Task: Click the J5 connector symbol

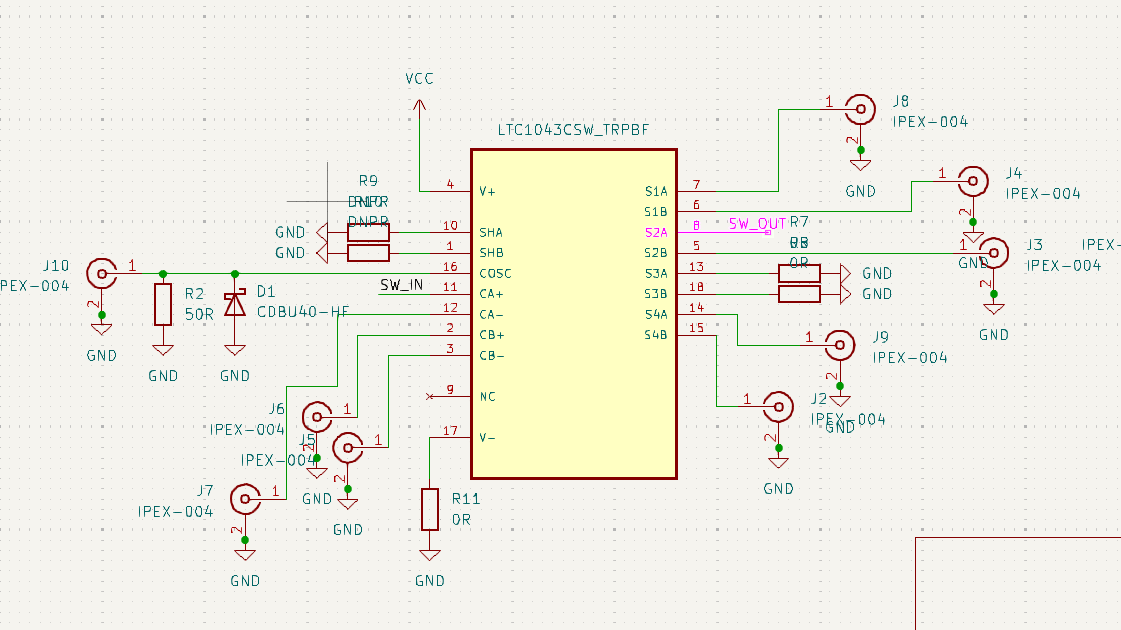Action: coord(348,447)
